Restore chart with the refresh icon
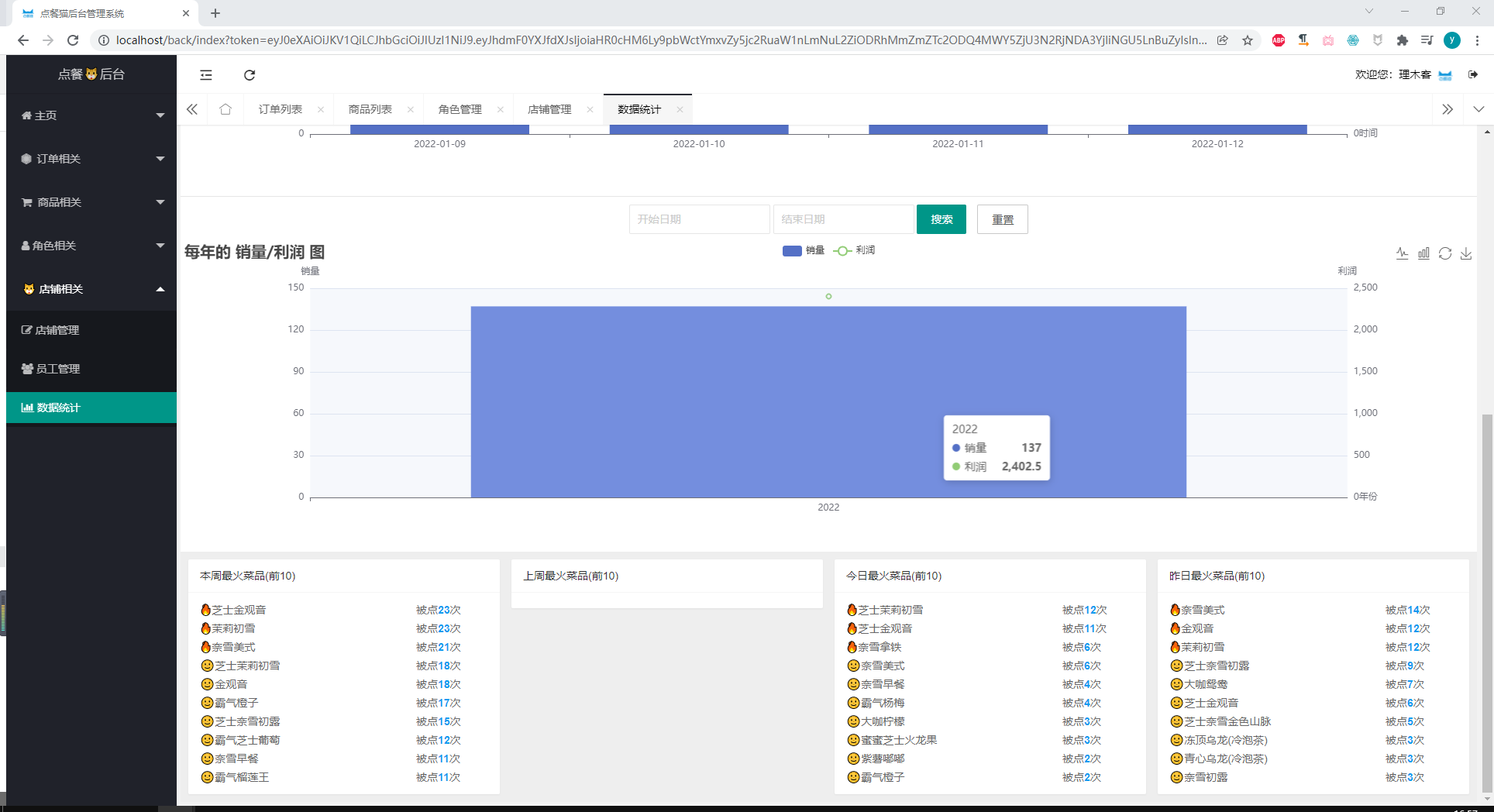This screenshot has height=812, width=1494. 1445,253
